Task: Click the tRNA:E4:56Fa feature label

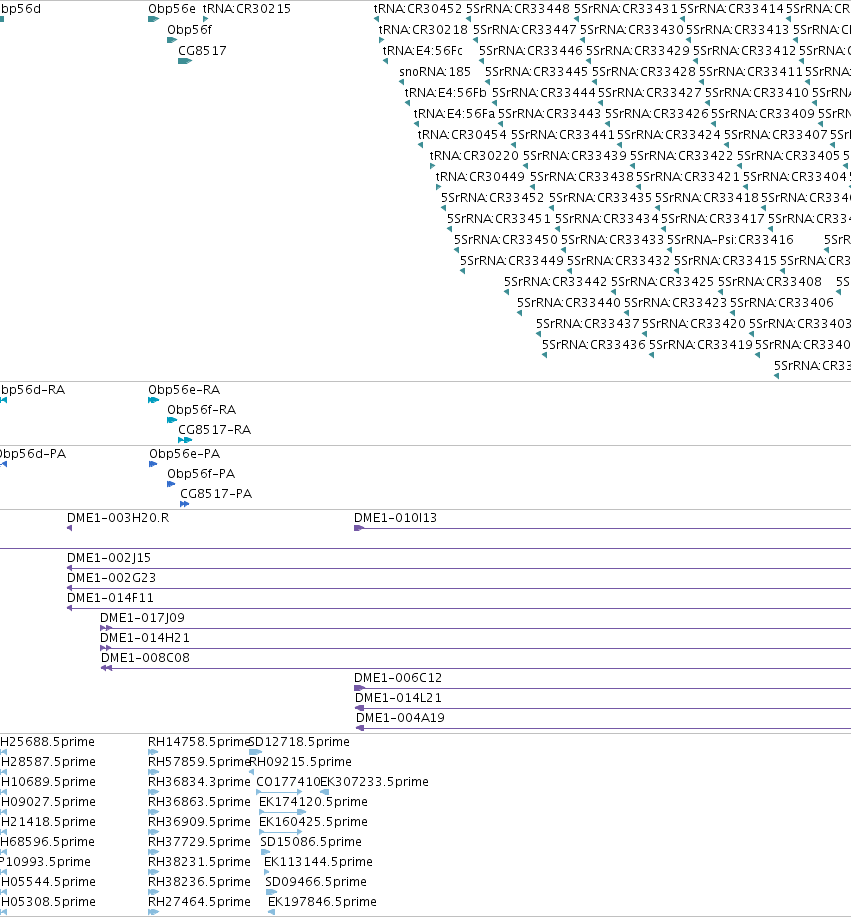Action: coord(454,113)
